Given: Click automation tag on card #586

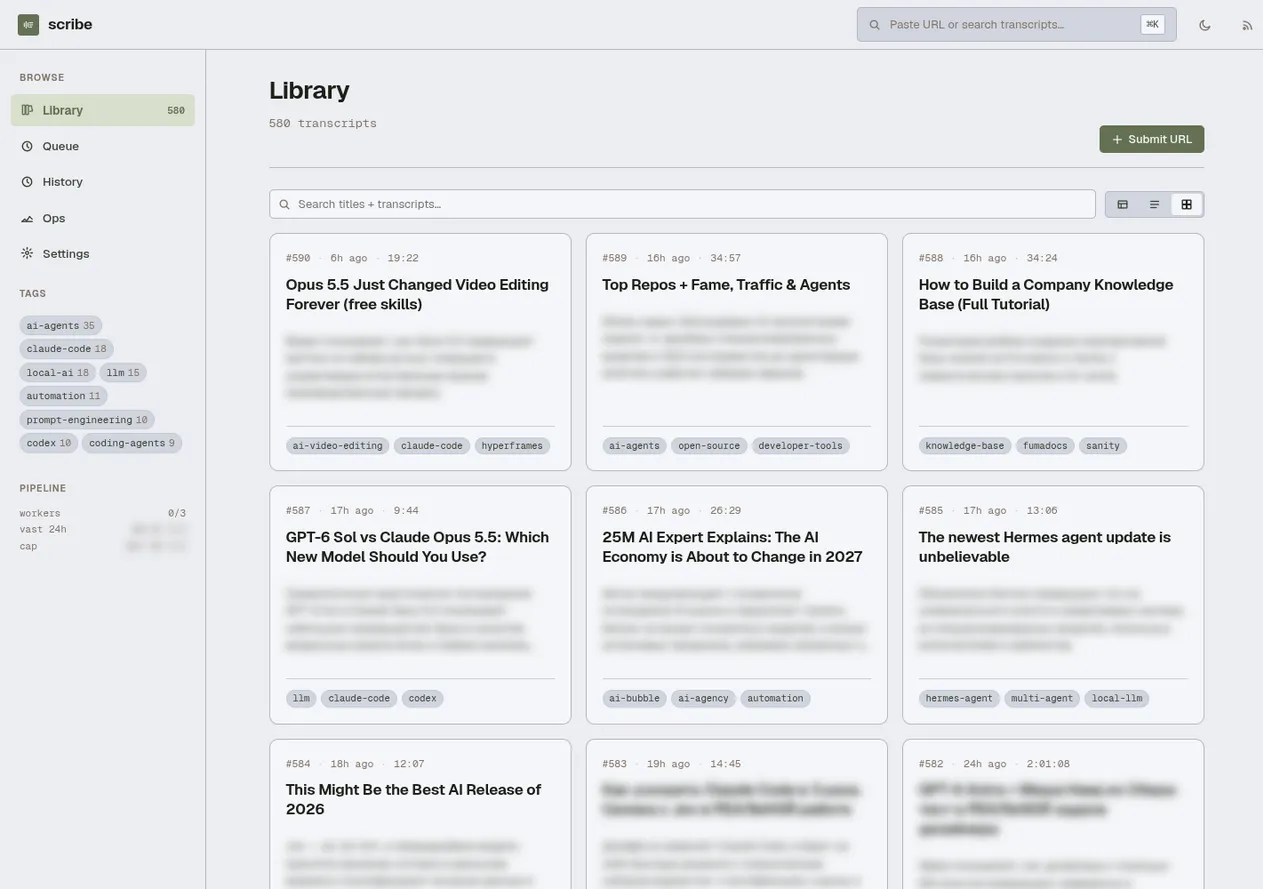Looking at the screenshot, I should click(775, 699).
